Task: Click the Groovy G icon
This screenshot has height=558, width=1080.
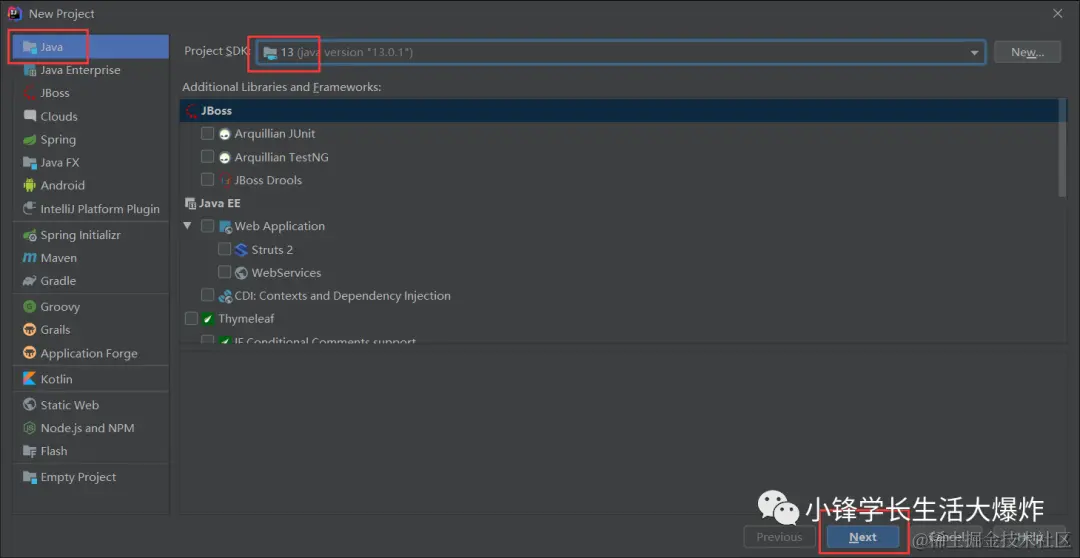Action: pos(30,307)
